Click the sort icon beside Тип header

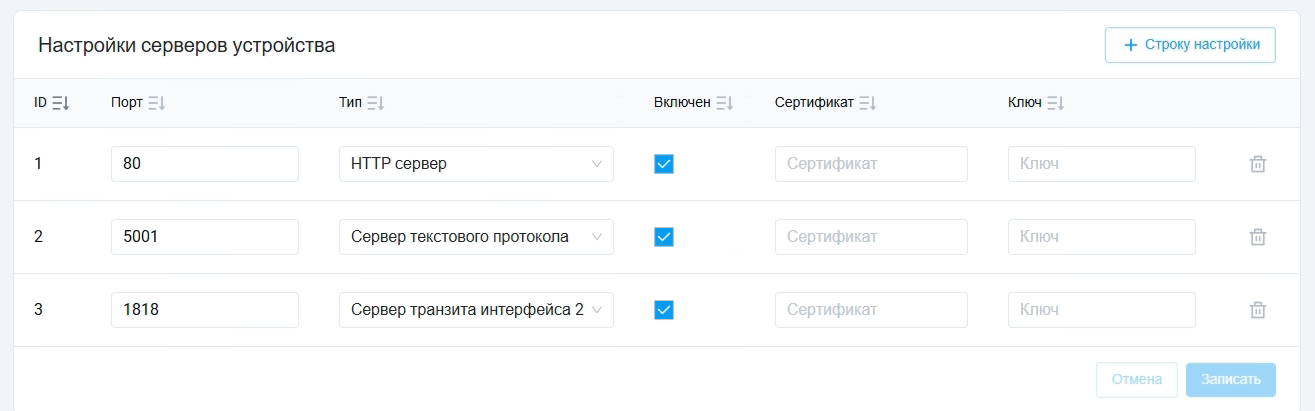pyautogui.click(x=375, y=103)
